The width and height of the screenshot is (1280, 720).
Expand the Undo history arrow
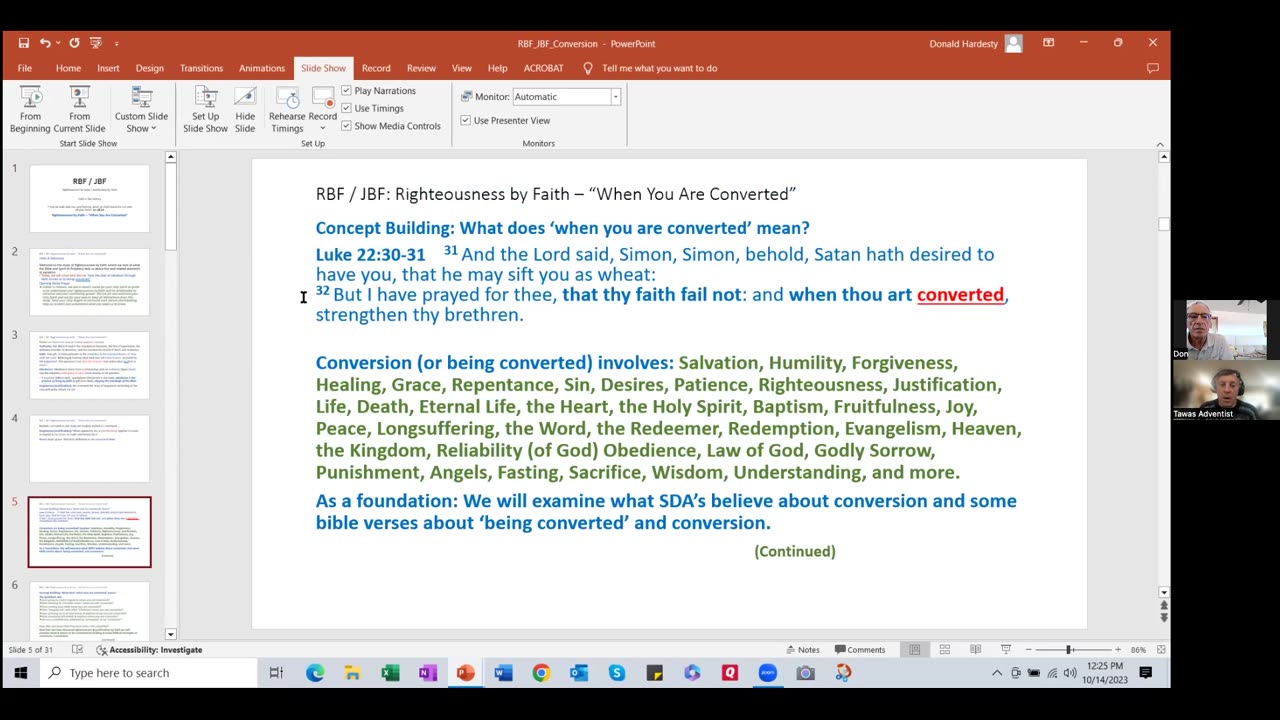pos(58,43)
